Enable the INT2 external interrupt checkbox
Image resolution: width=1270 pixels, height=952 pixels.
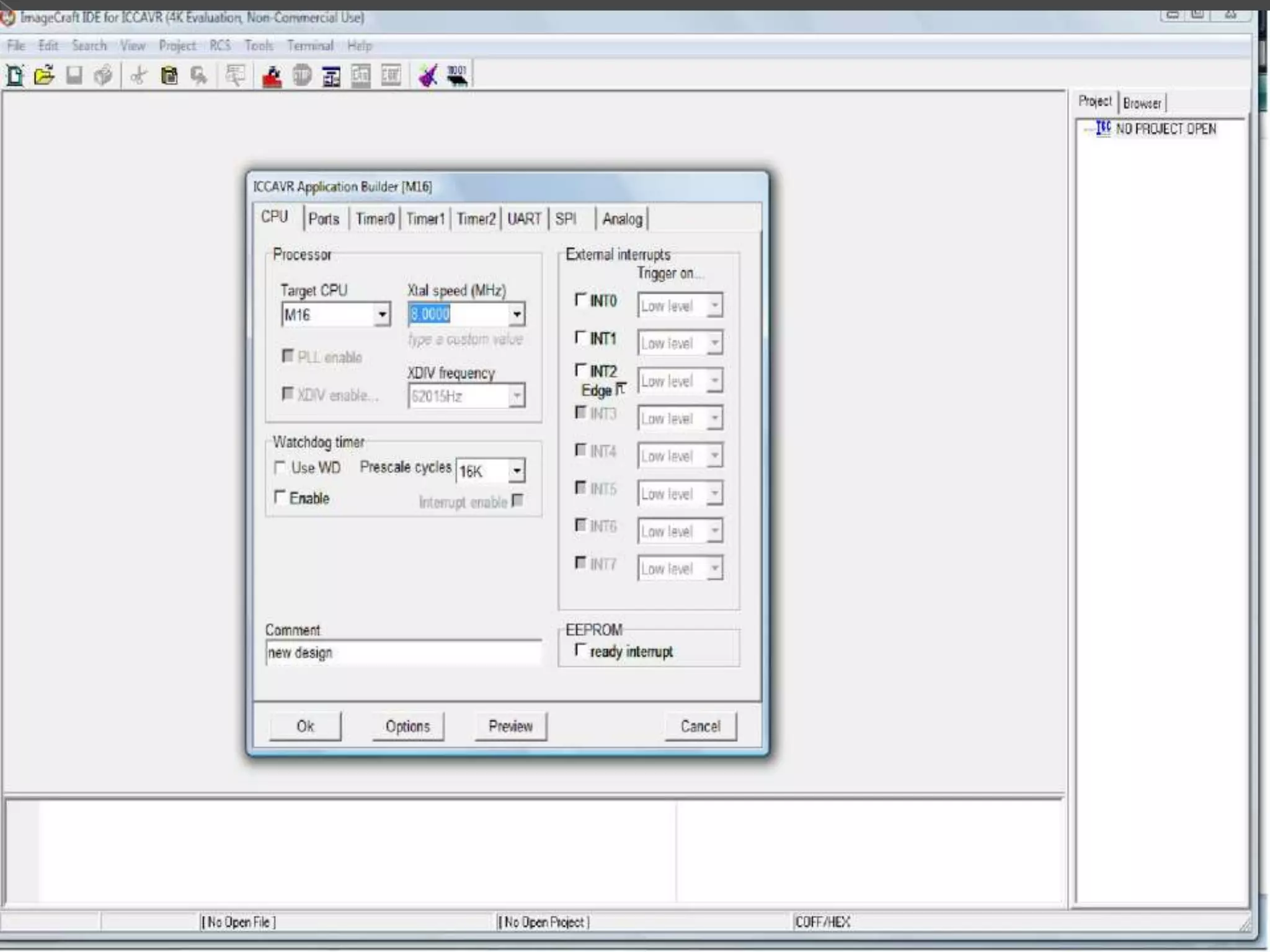click(580, 370)
